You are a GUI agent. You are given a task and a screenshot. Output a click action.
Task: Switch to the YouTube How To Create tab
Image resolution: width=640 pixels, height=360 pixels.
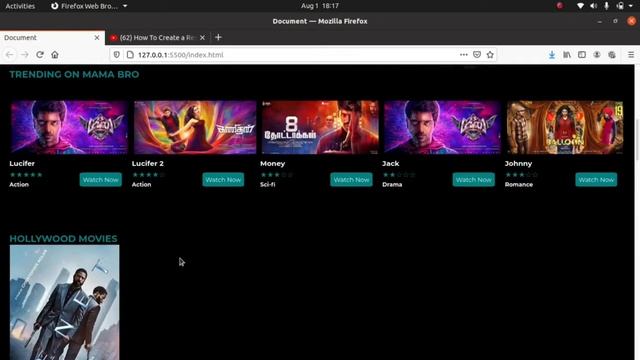pos(158,38)
